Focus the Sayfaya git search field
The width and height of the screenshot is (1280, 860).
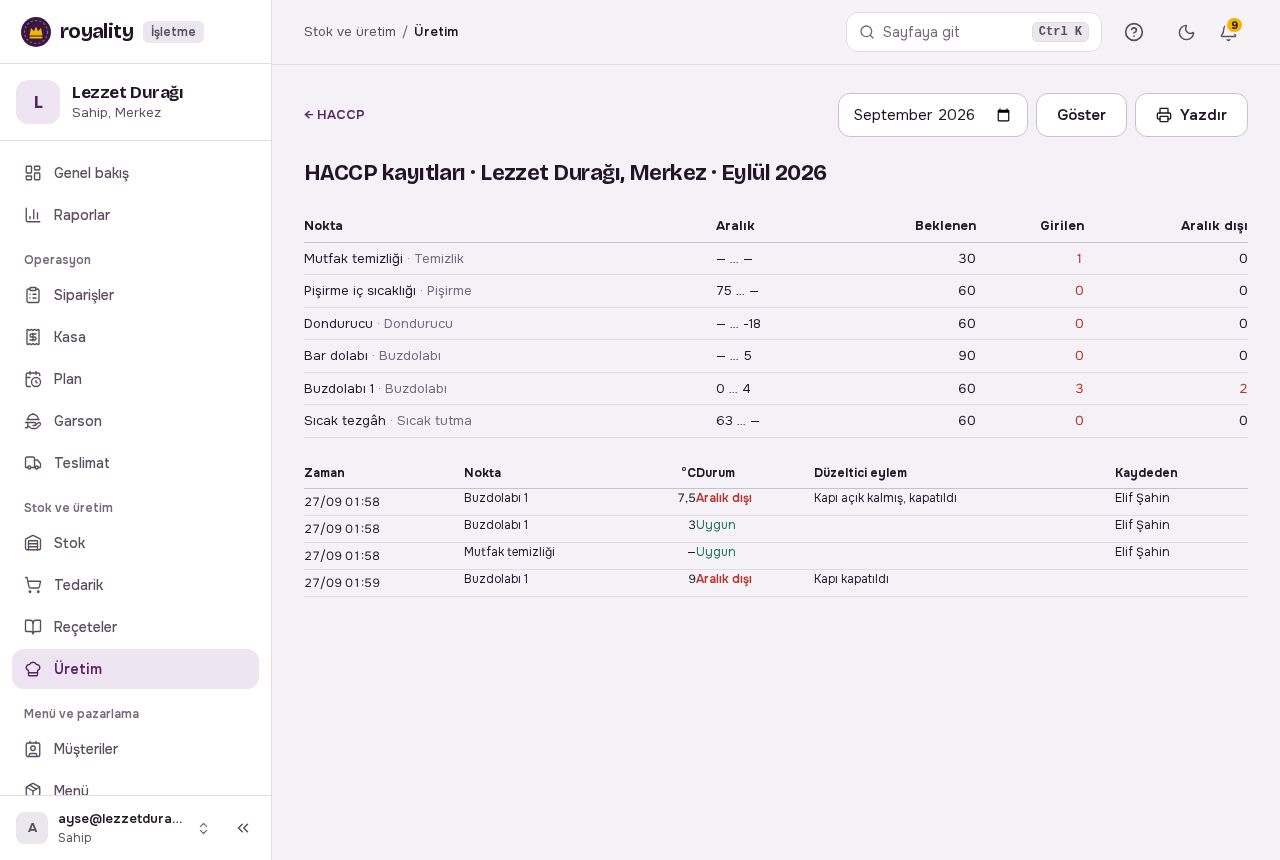(974, 32)
